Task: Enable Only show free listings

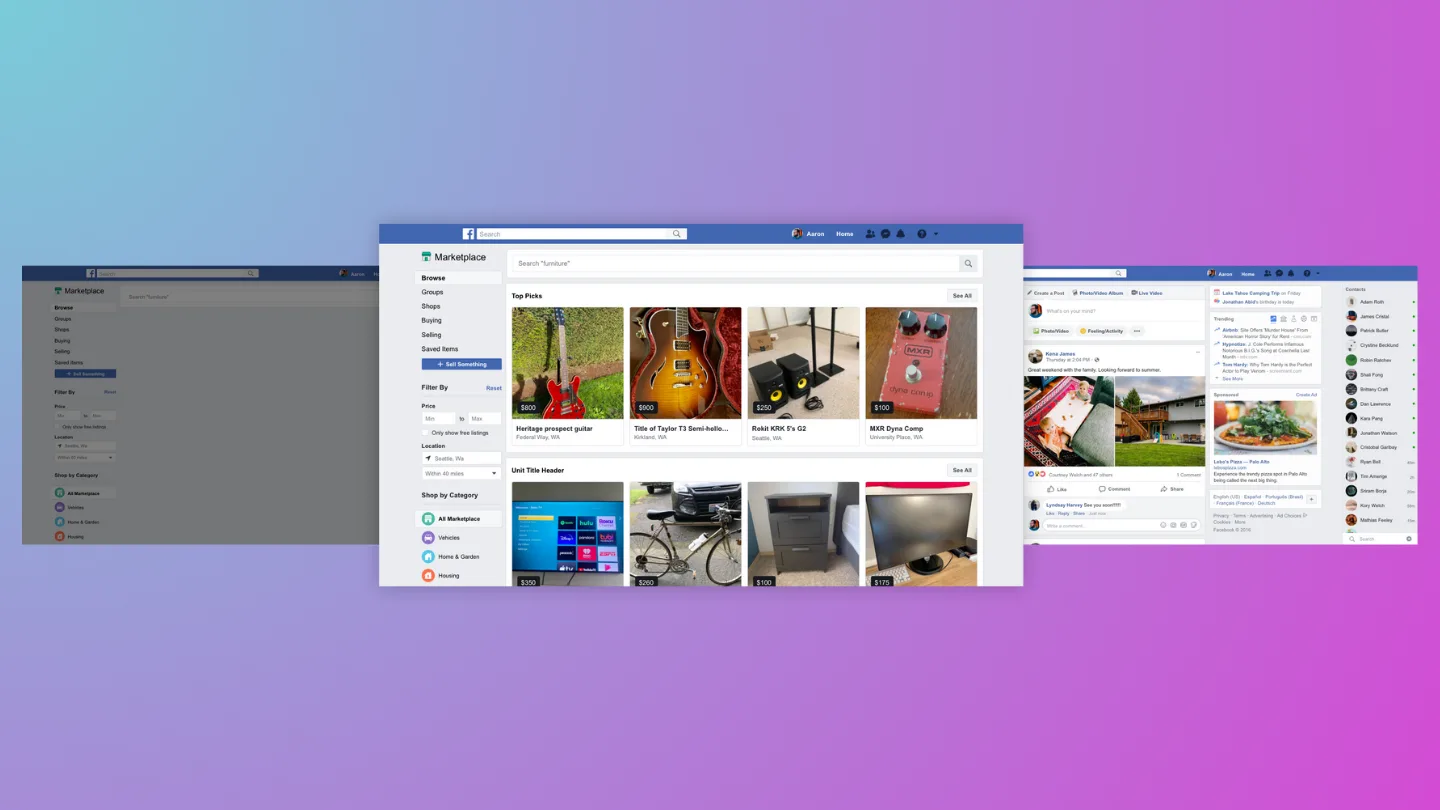Action: [x=424, y=433]
